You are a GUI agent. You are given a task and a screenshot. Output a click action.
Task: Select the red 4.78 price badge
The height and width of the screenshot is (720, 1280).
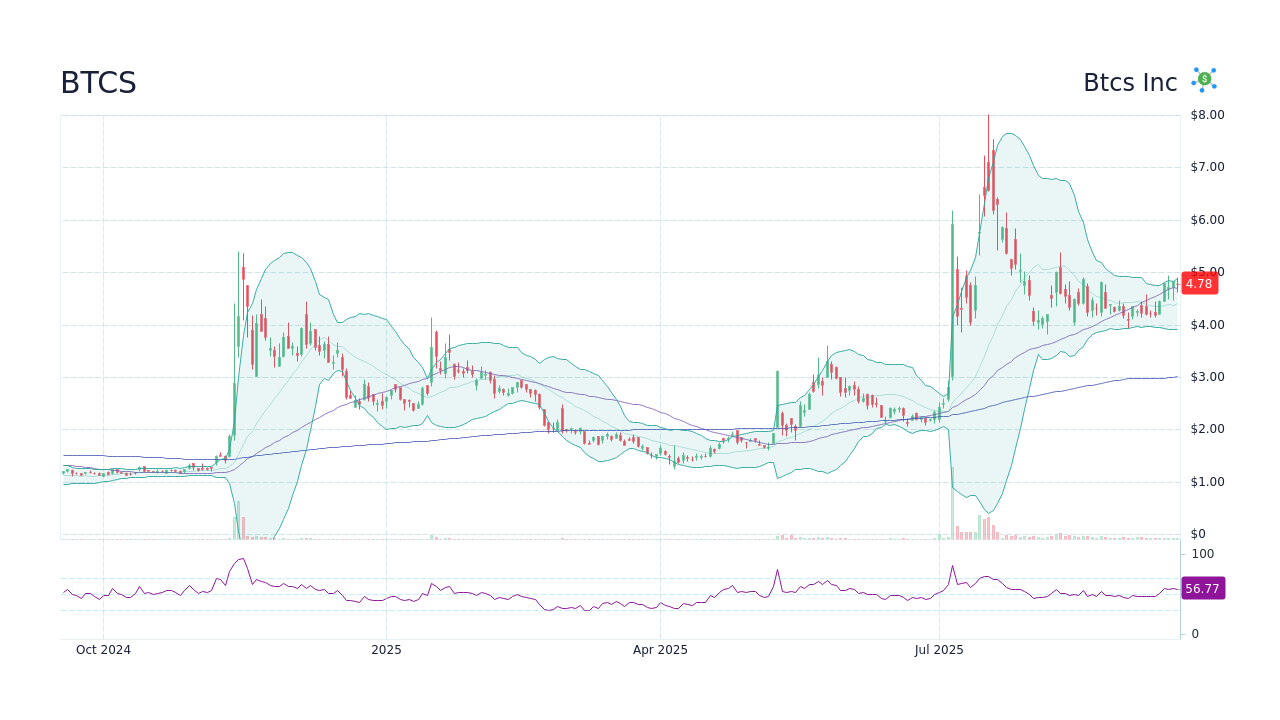1199,283
